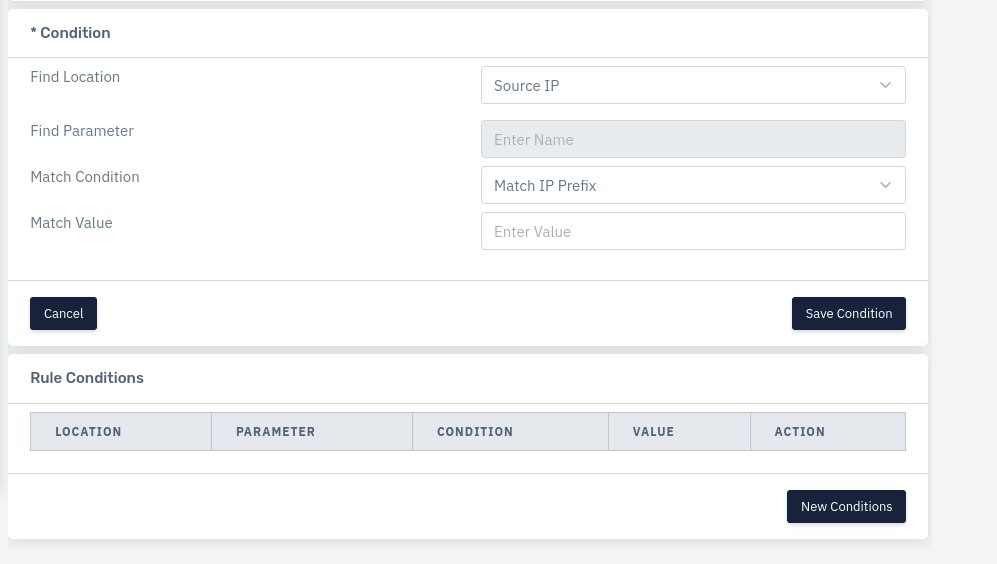Click the Rule Conditions section heading

point(87,378)
